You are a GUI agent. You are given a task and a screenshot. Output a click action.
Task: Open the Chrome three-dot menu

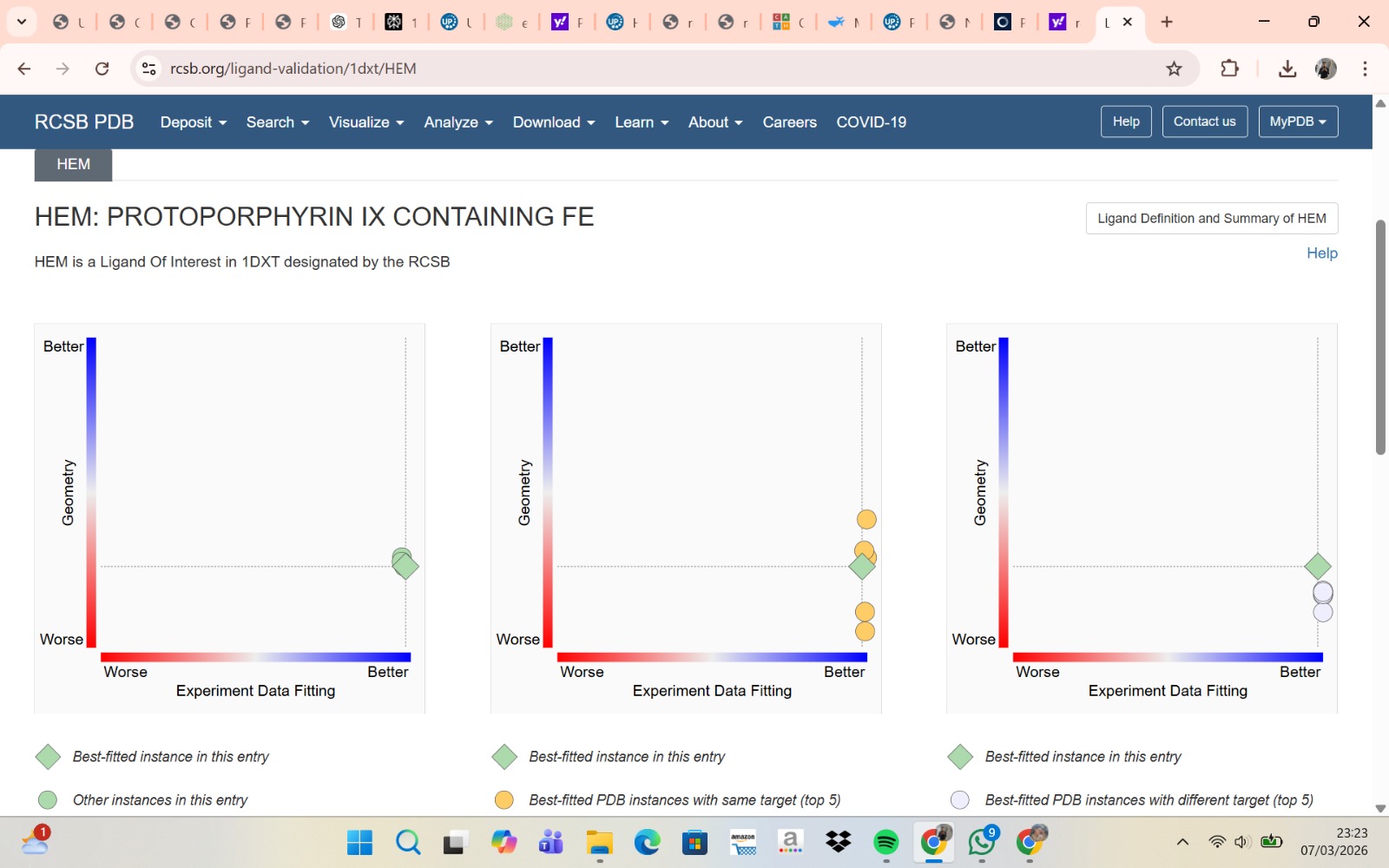[x=1365, y=69]
